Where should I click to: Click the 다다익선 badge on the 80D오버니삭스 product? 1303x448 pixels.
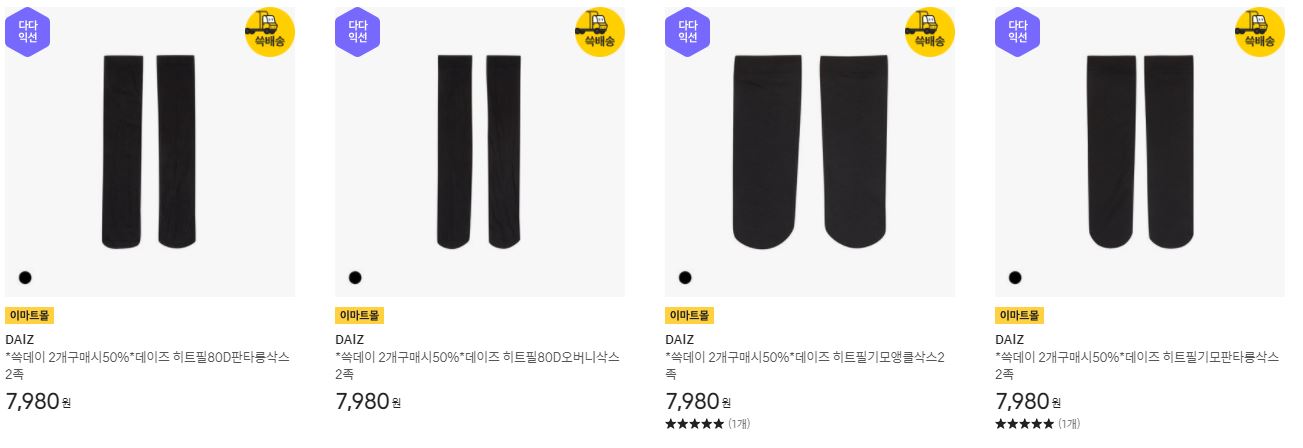click(358, 32)
